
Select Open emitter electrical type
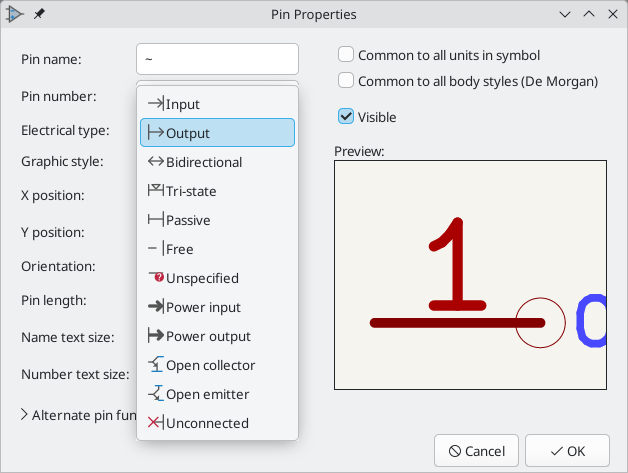coord(207,394)
